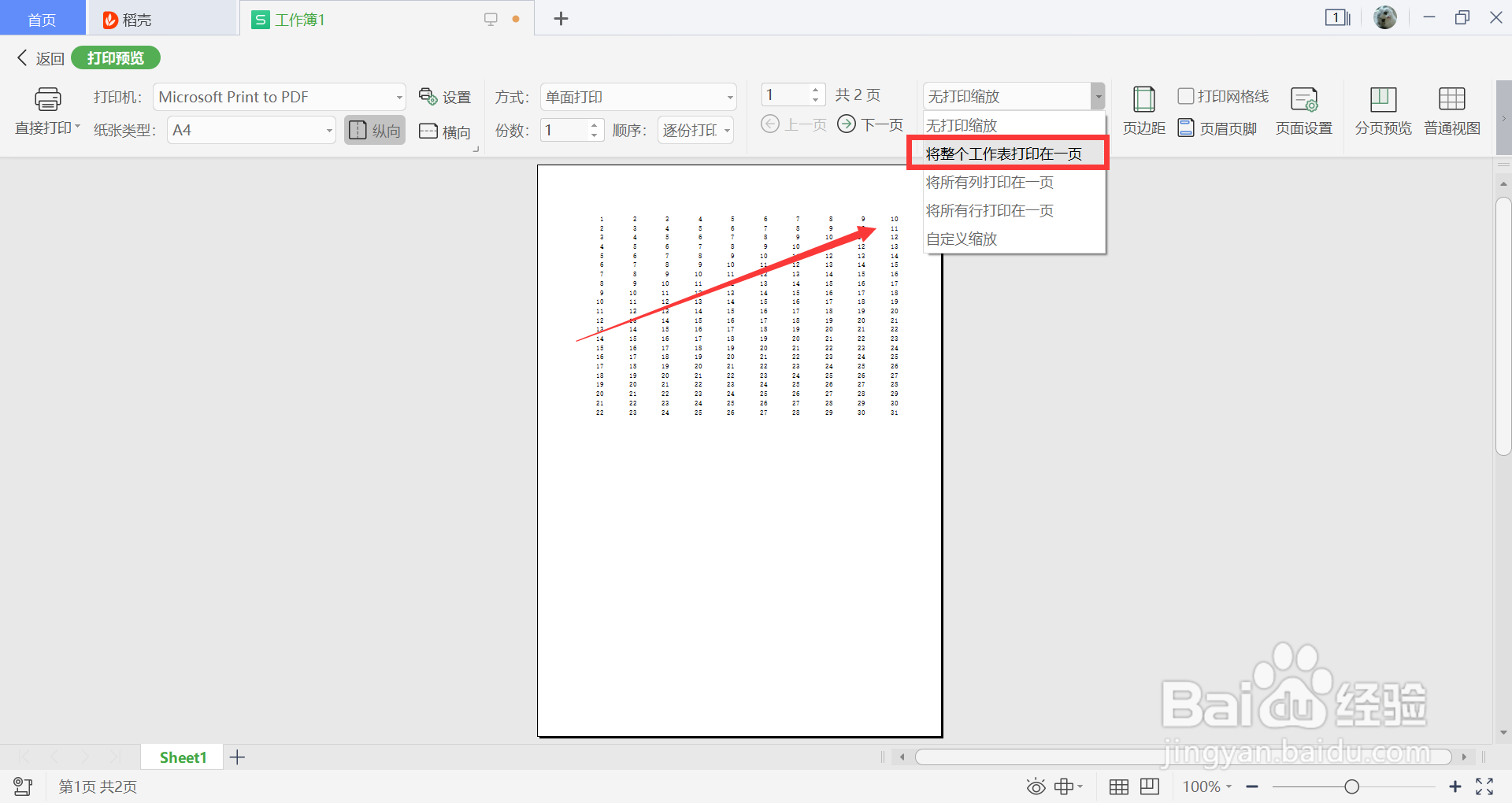Click the horizontal scrollbar track
The height and width of the screenshot is (803, 1512).
1183,757
